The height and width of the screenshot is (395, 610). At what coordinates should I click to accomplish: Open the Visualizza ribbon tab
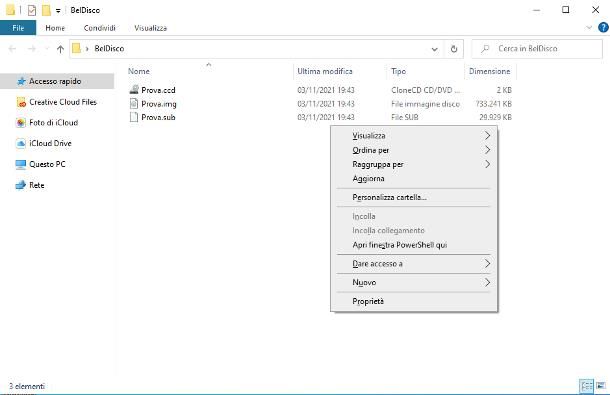click(151, 28)
